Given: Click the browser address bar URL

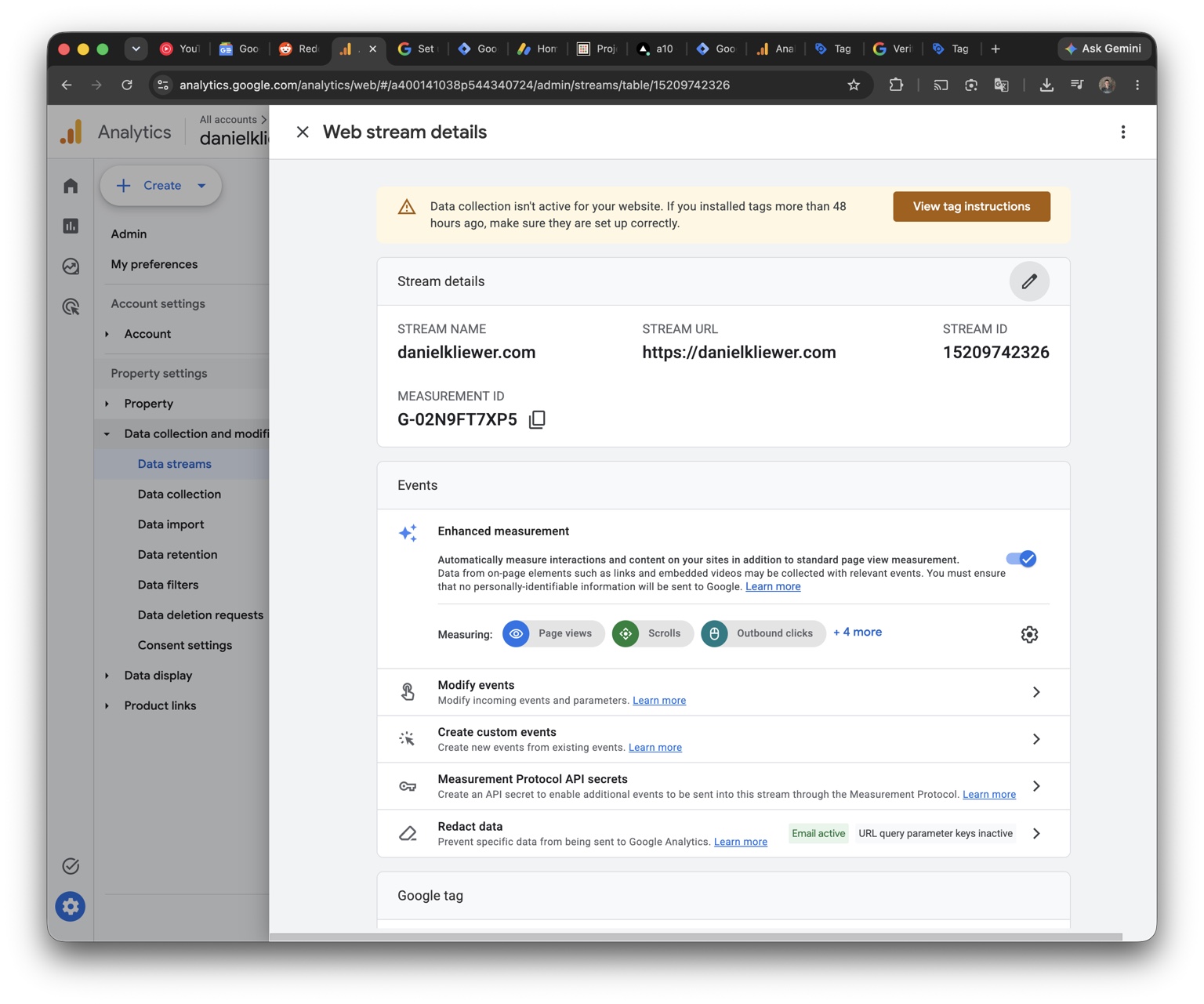Looking at the screenshot, I should (455, 85).
